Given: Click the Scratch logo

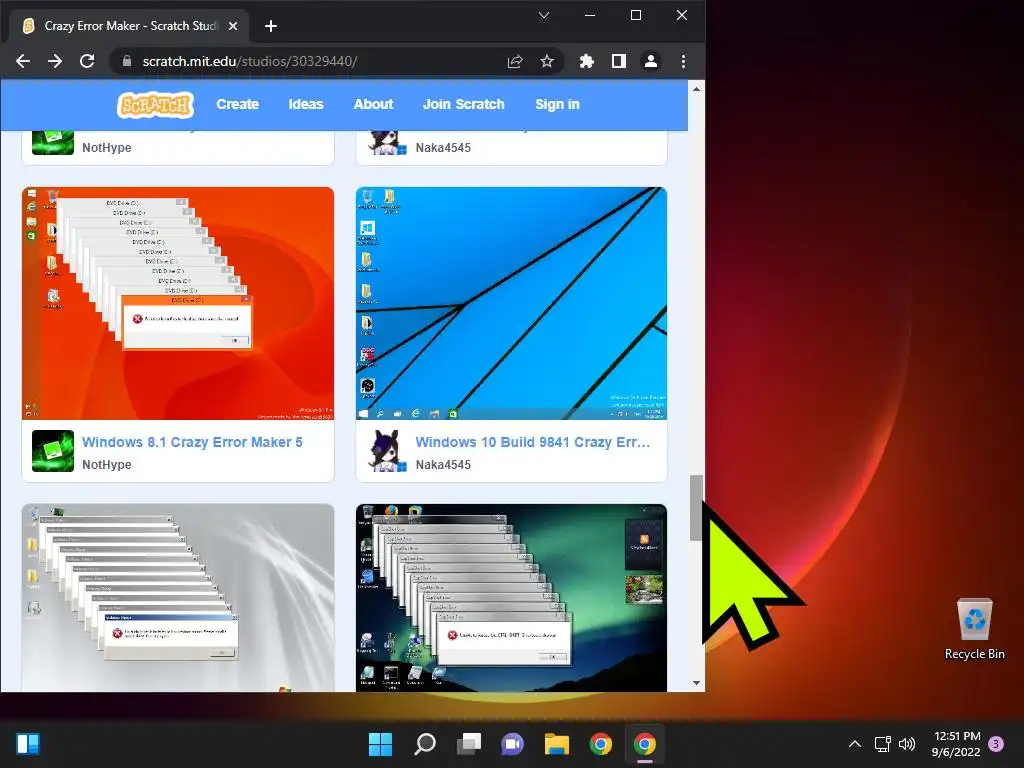Looking at the screenshot, I should point(155,104).
